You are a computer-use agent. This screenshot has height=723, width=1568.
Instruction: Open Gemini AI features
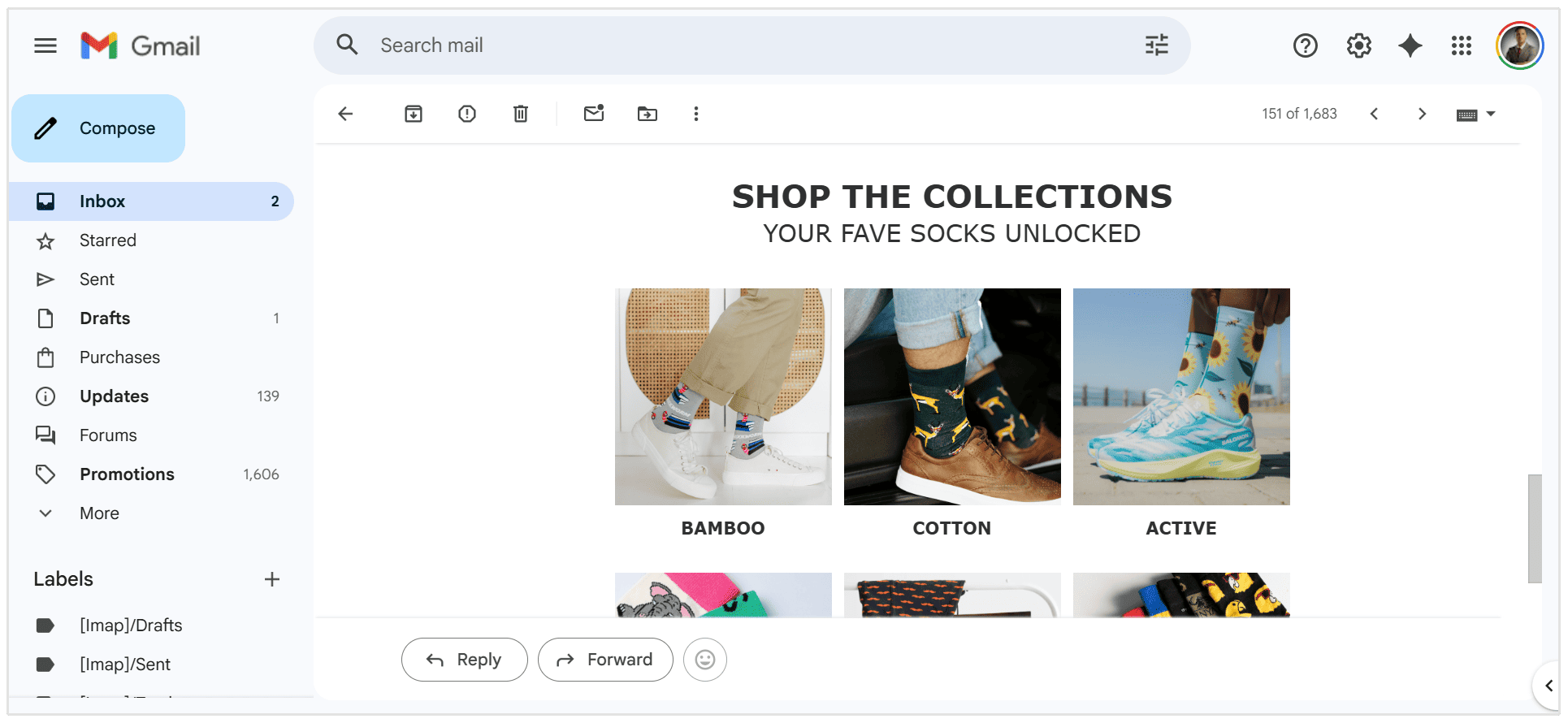point(1410,45)
